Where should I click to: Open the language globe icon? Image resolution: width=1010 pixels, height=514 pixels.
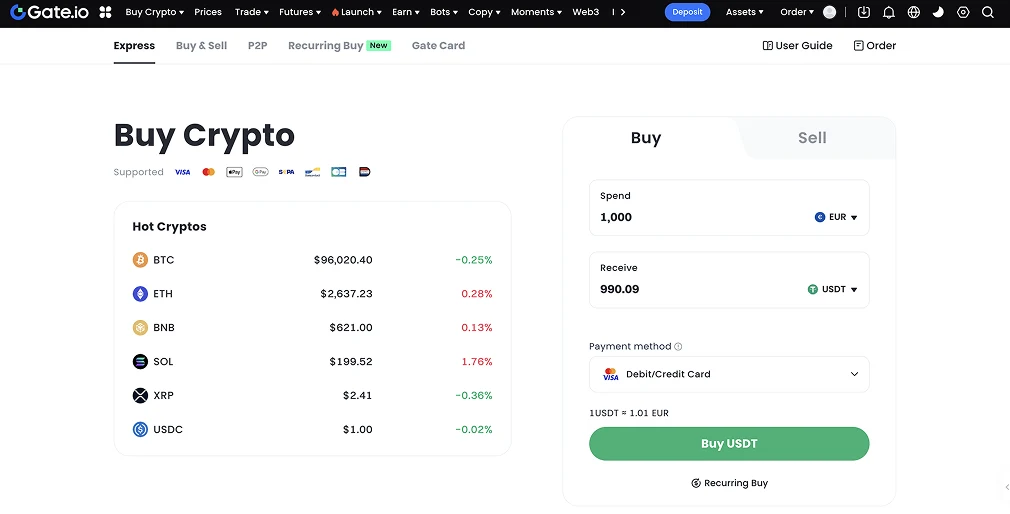[913, 12]
